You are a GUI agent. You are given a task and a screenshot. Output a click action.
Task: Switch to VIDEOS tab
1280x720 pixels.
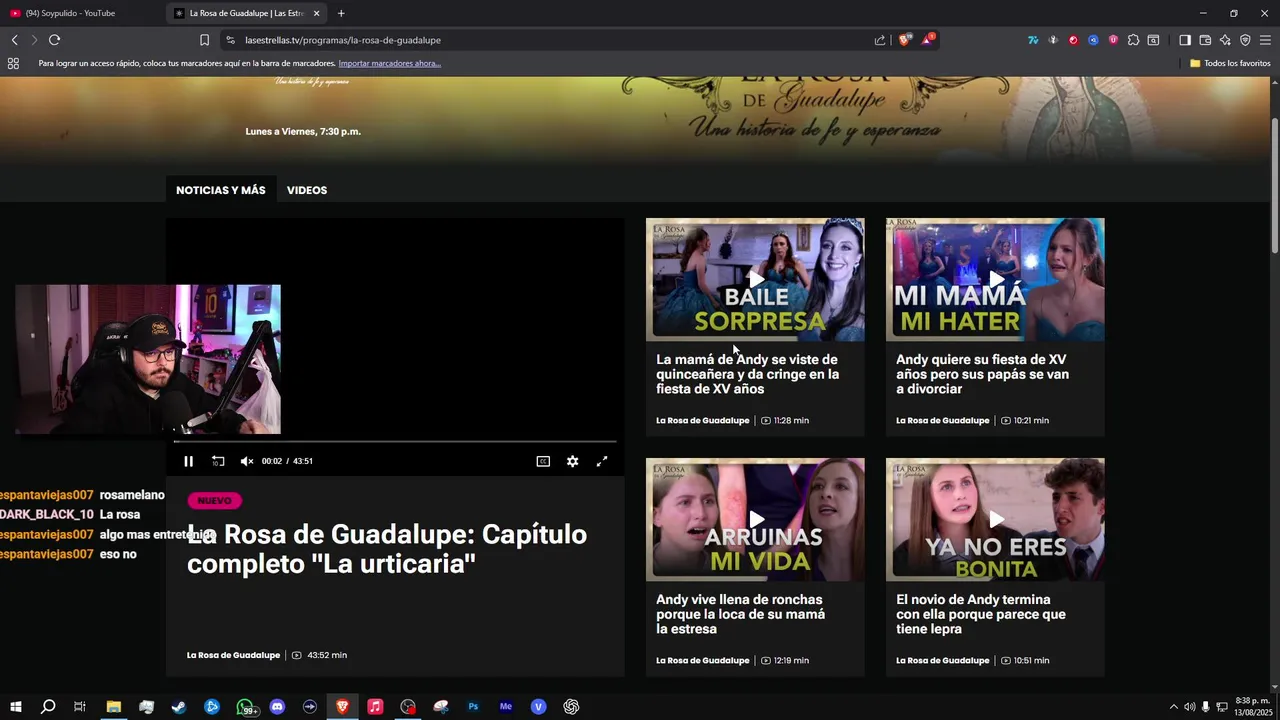307,190
